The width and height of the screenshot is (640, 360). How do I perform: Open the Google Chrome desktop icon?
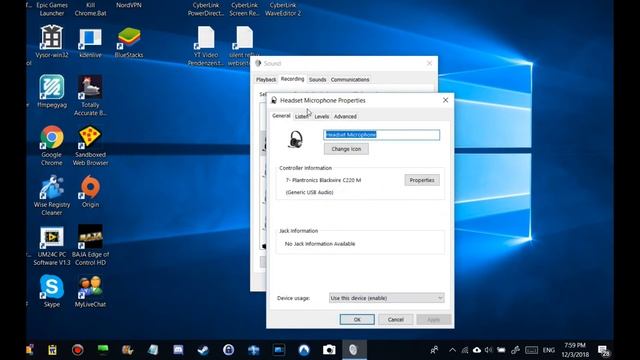coord(51,145)
